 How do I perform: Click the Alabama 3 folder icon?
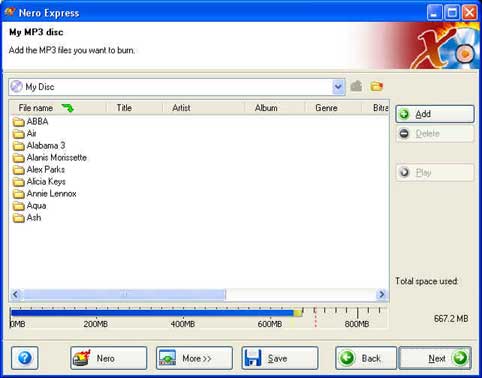tap(19, 146)
